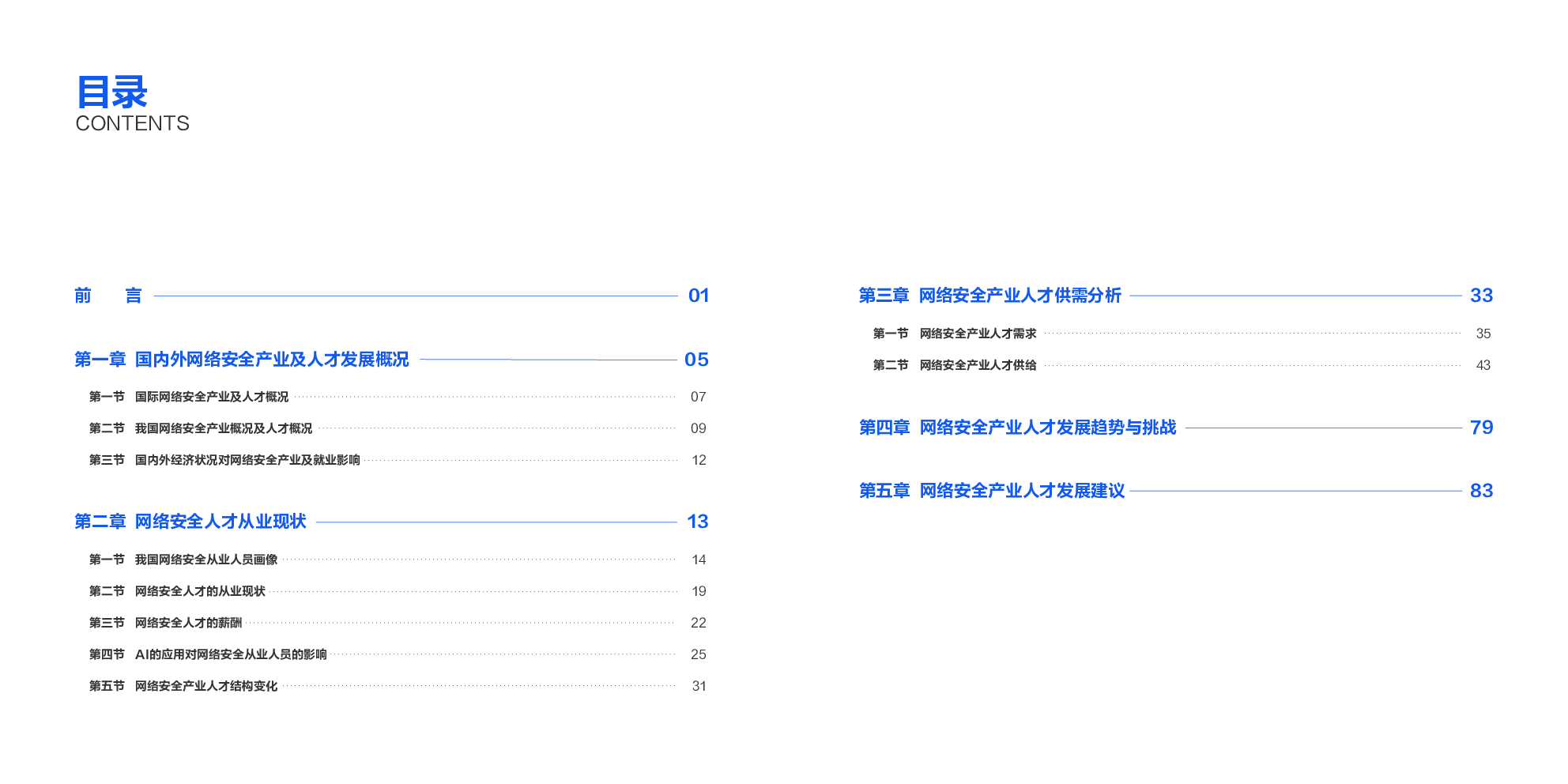
Task: Click page number 05 of chapter one
Action: click(x=696, y=360)
